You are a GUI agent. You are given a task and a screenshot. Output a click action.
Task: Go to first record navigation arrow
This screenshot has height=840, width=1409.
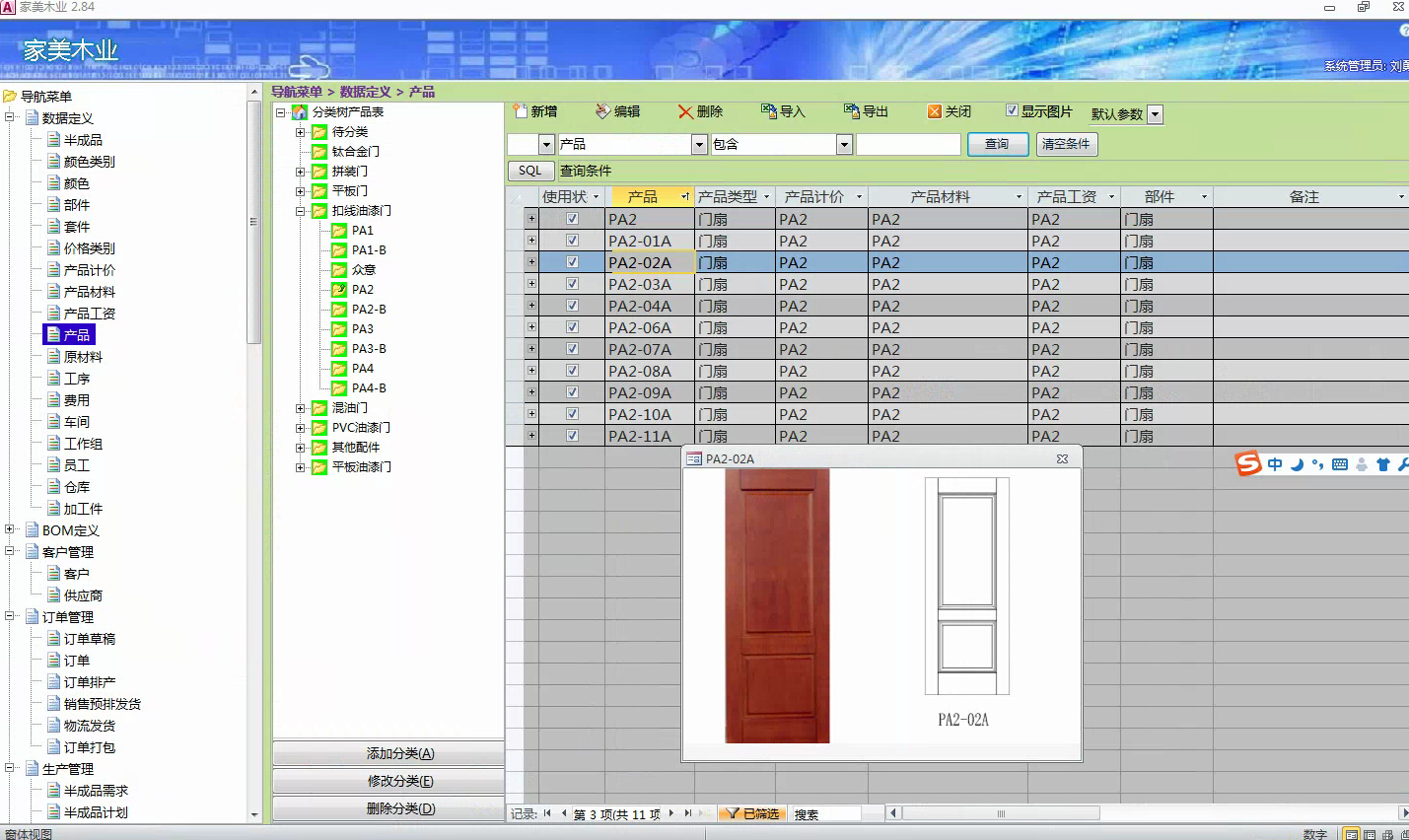point(547,813)
